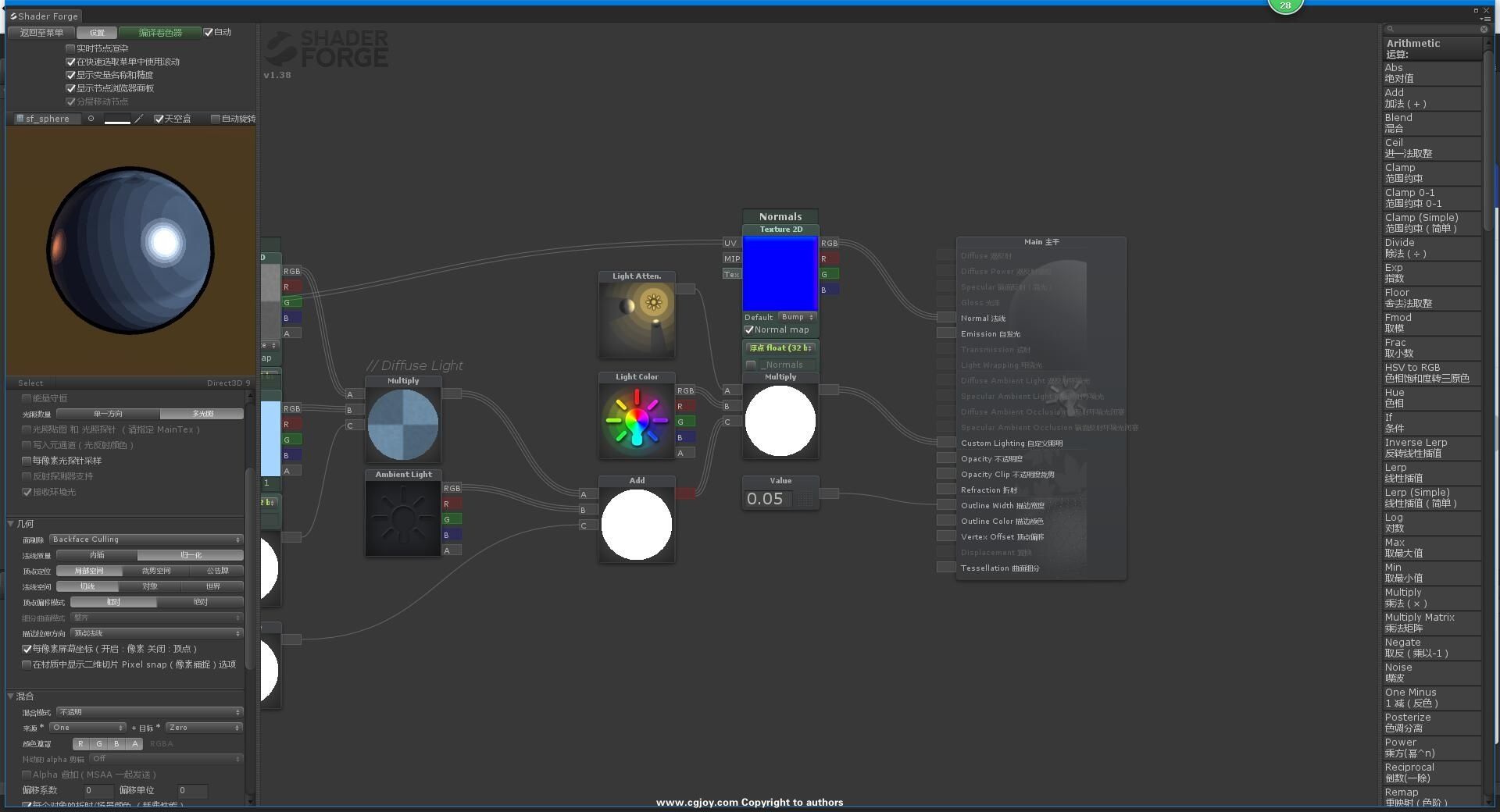
Task: Select the Shader Forge window tab
Action: click(x=44, y=16)
